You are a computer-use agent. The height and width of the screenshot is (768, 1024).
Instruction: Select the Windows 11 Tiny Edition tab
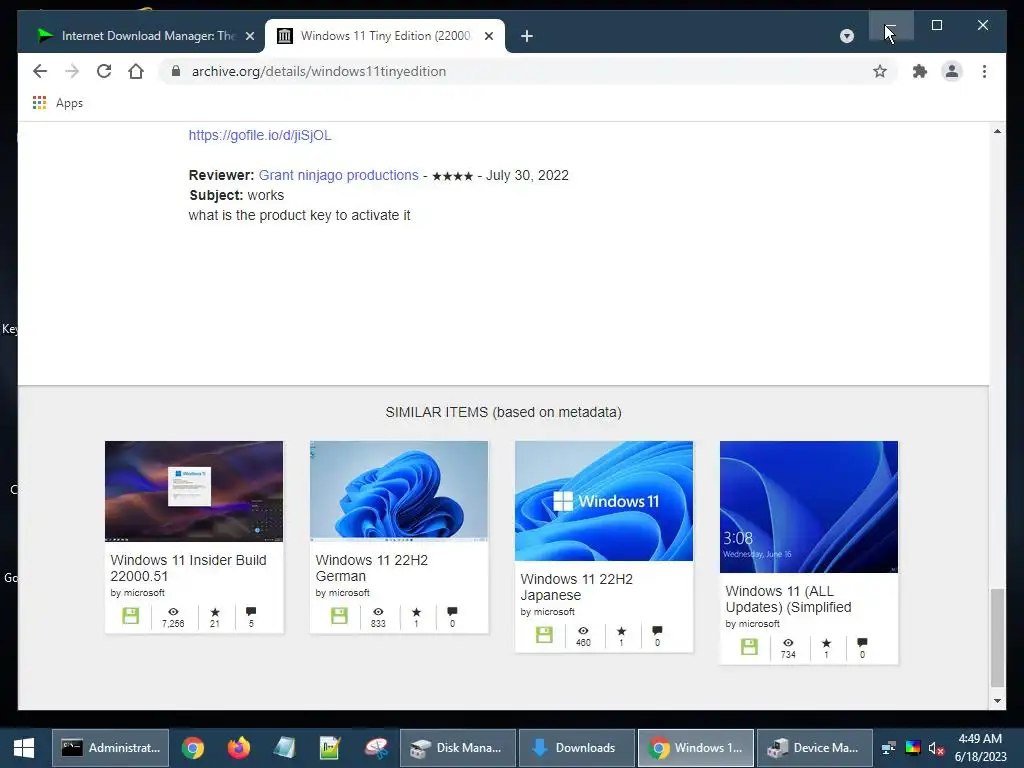(x=385, y=36)
